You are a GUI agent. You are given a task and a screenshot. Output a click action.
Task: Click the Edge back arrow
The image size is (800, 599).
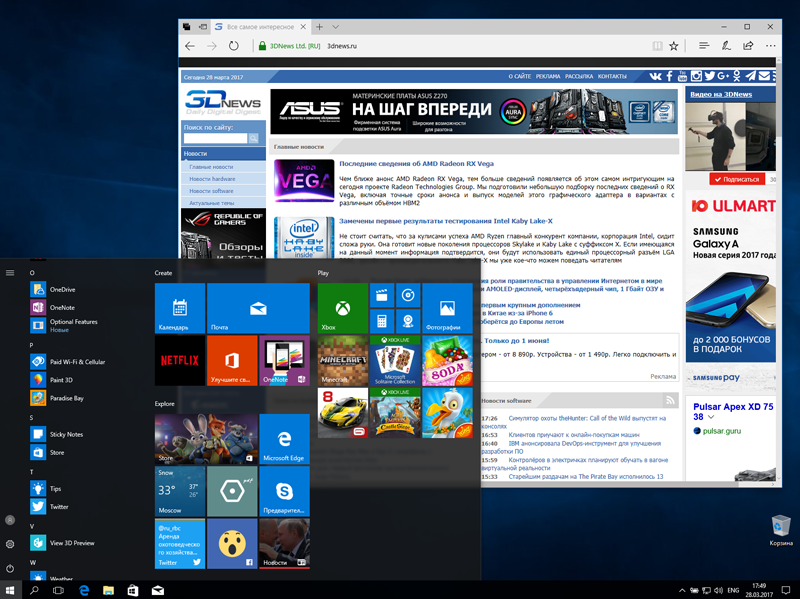point(190,46)
